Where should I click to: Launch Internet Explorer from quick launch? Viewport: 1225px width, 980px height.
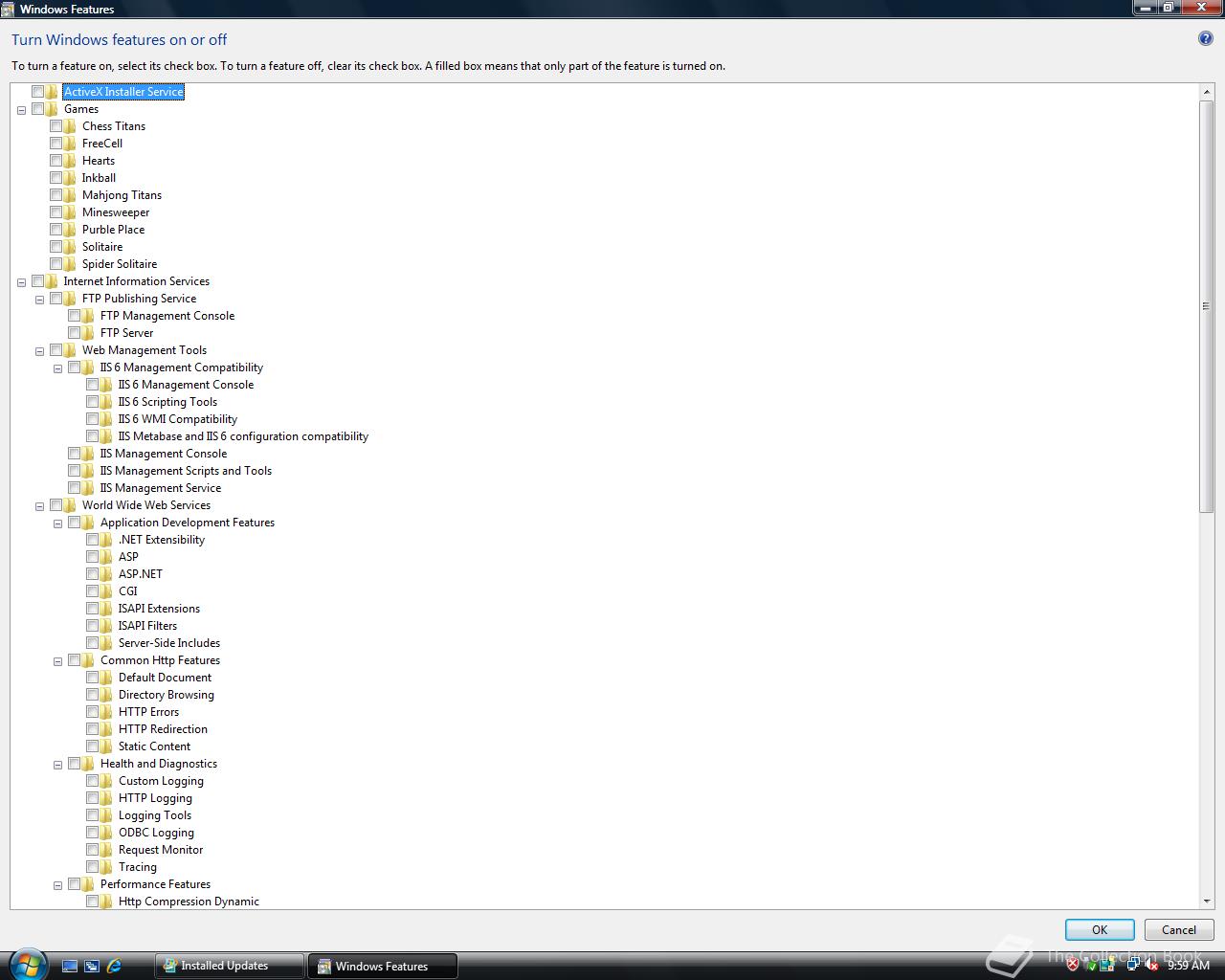114,966
